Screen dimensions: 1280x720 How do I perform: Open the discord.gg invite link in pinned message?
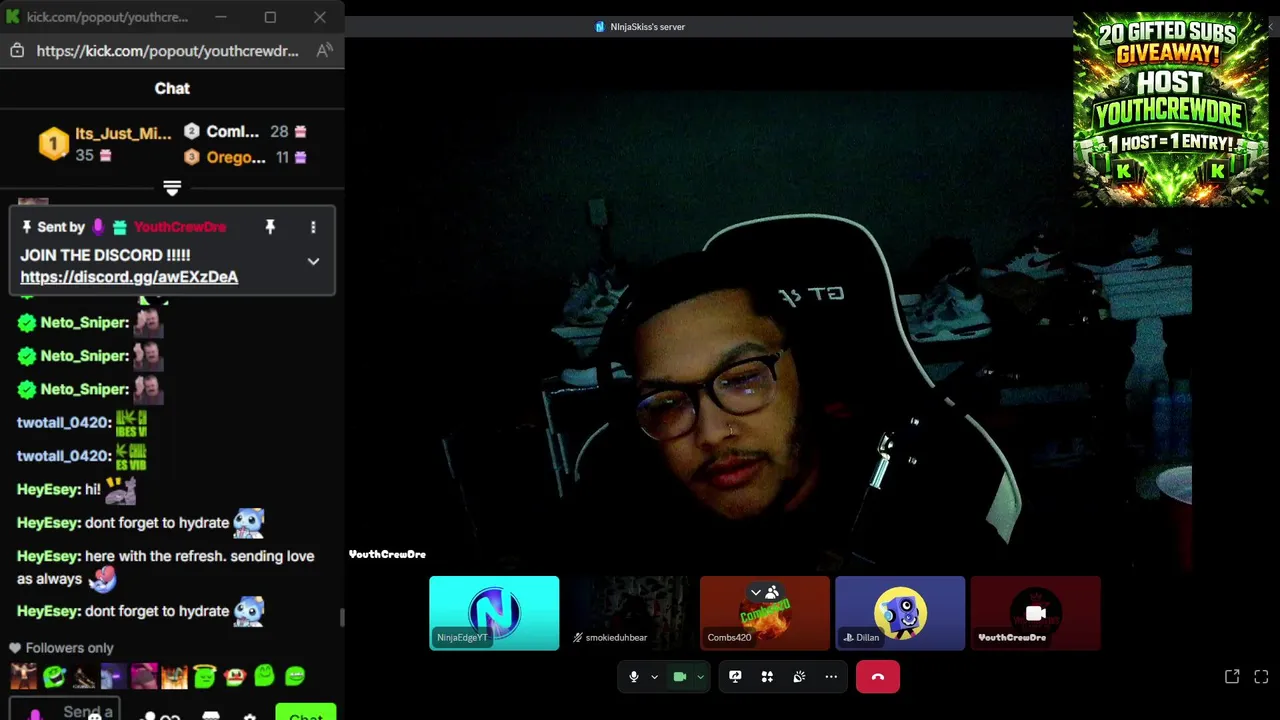[129, 277]
